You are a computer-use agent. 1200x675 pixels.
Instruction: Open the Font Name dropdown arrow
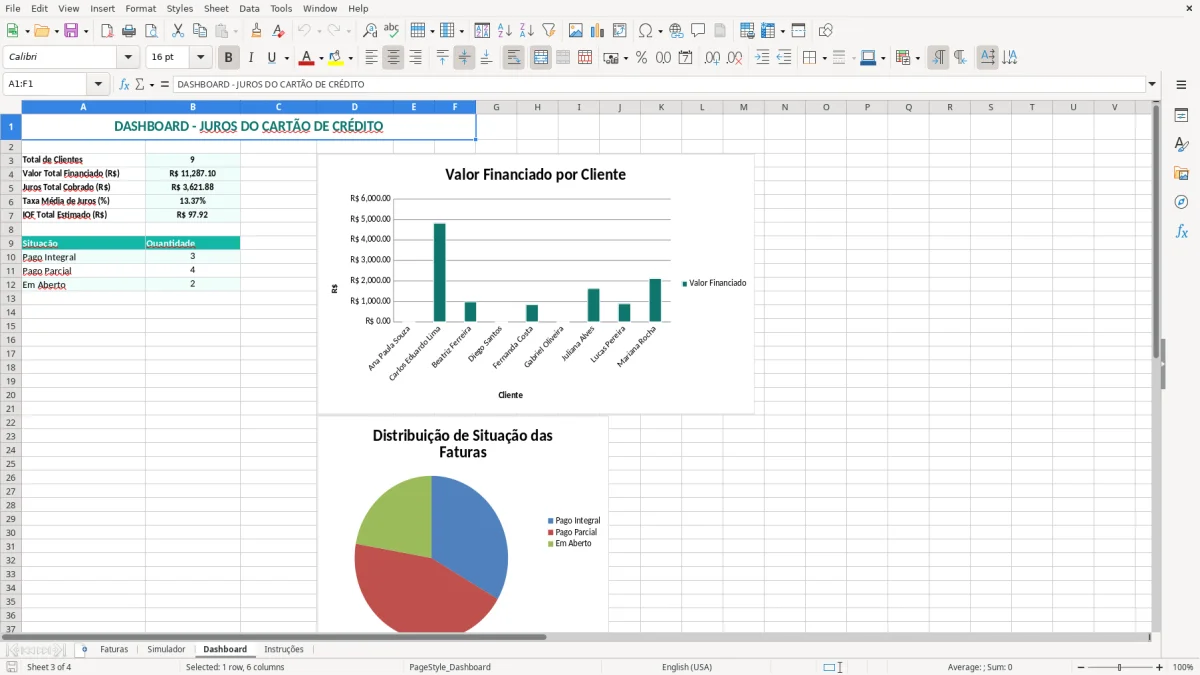128,58
